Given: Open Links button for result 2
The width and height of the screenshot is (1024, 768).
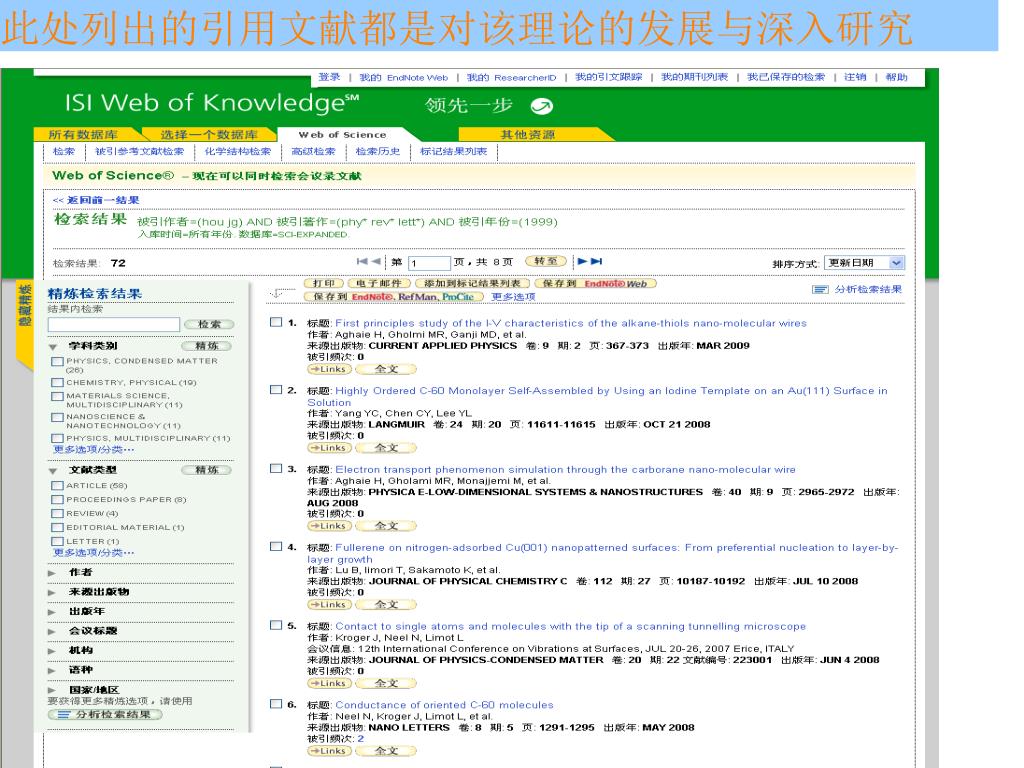Looking at the screenshot, I should [329, 448].
